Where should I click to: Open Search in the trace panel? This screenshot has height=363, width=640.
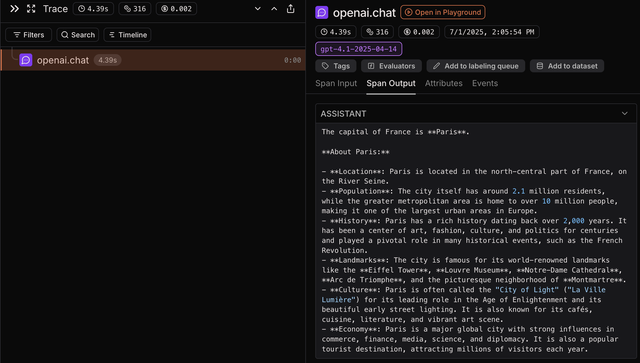78,35
